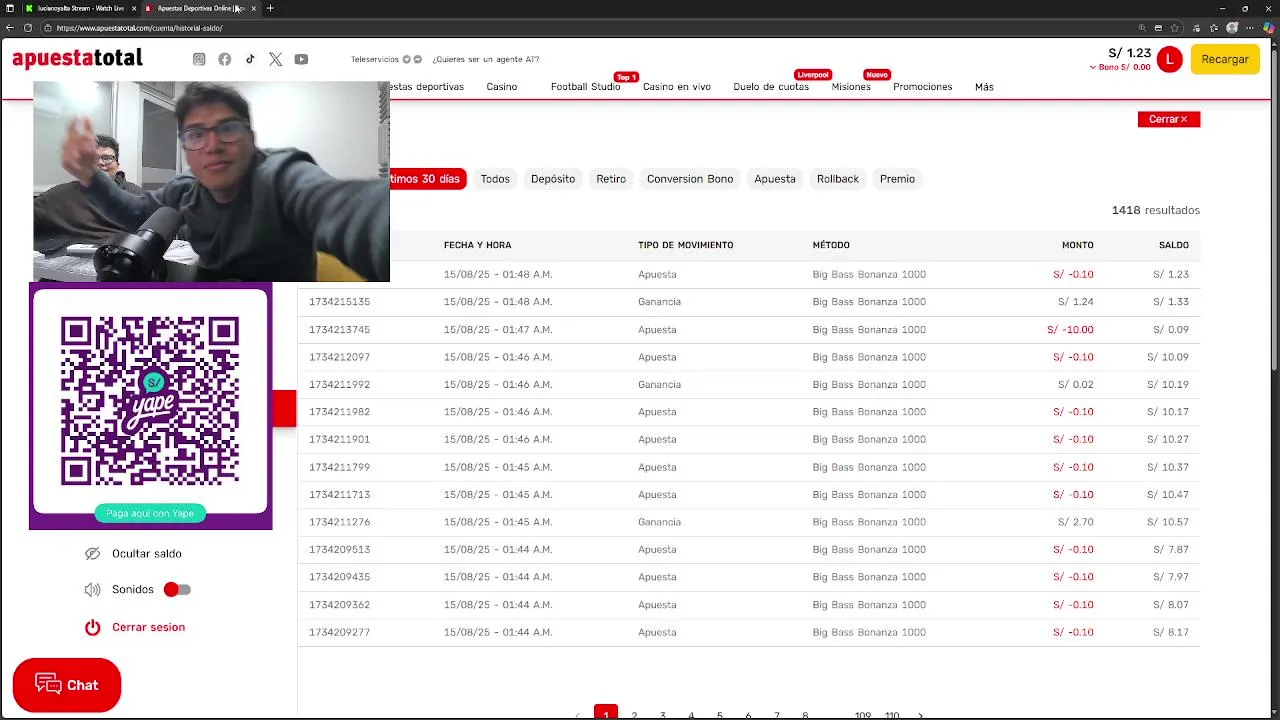This screenshot has width=1280, height=720.
Task: Open the Apuesta Total TikTok page
Action: click(x=250, y=59)
